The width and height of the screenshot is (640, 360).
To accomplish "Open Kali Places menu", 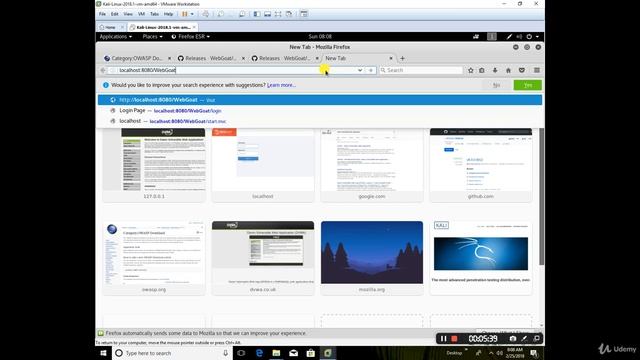I will [x=152, y=36].
